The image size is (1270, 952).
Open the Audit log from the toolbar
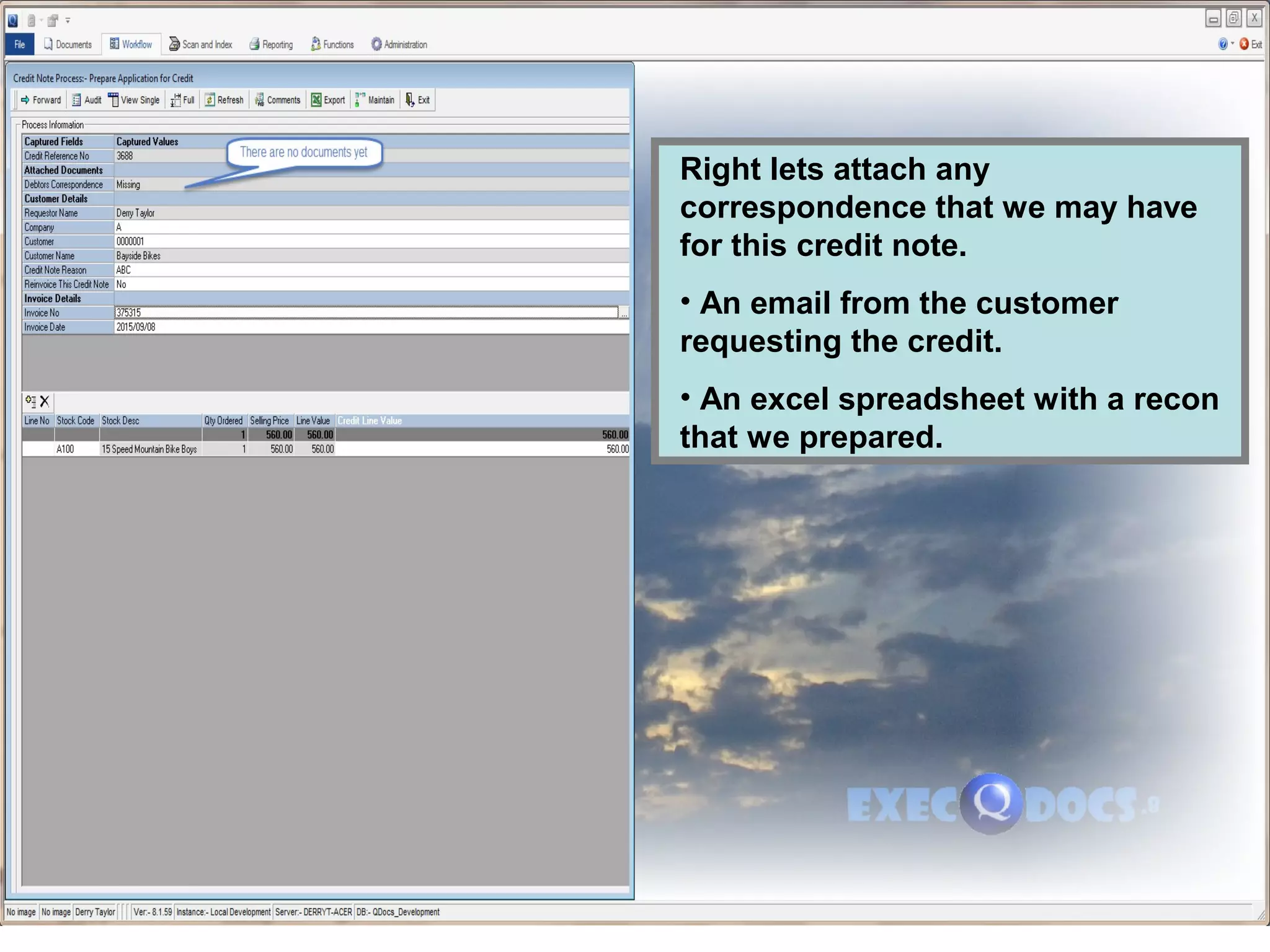(86, 100)
